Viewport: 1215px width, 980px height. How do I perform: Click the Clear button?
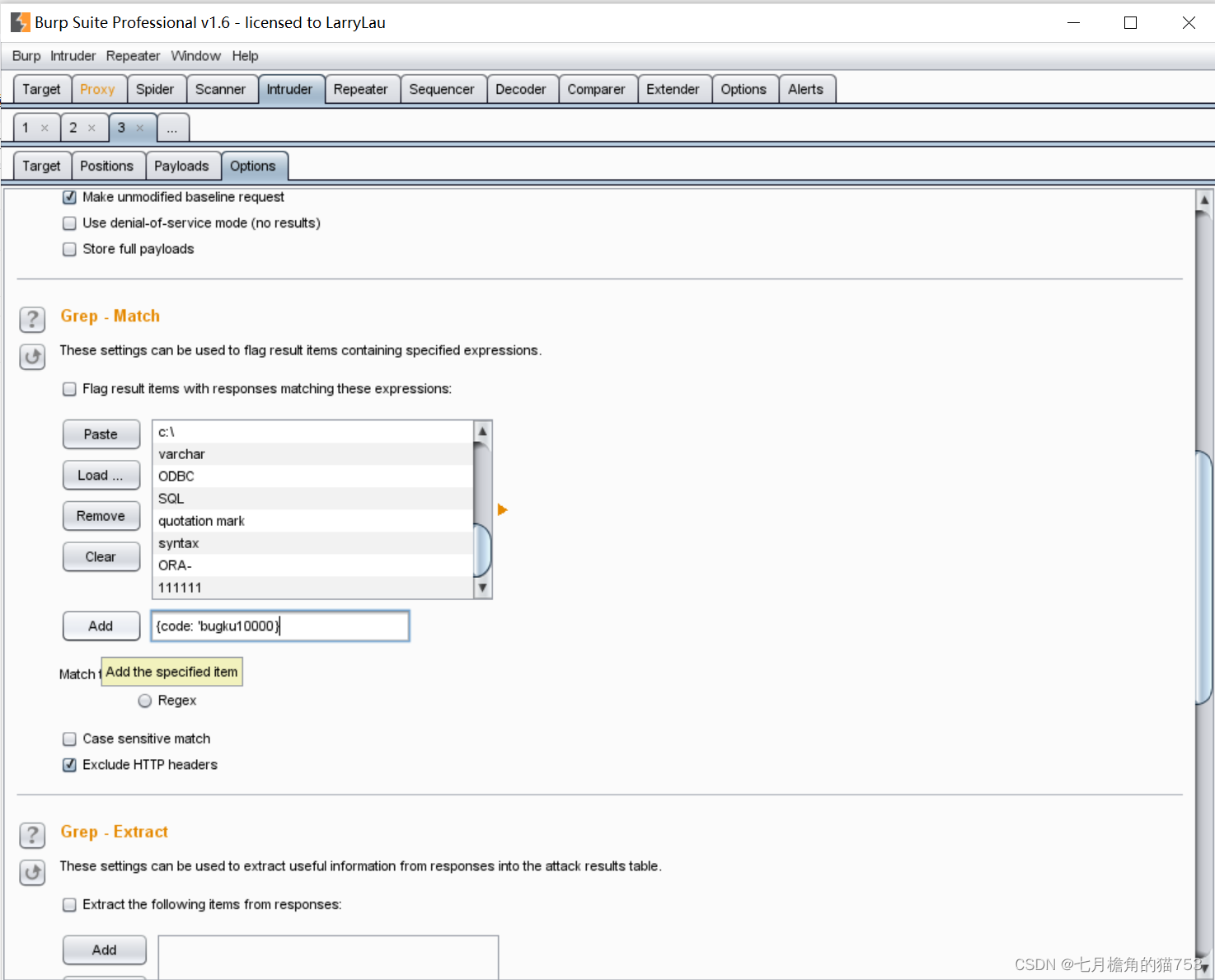(x=101, y=557)
